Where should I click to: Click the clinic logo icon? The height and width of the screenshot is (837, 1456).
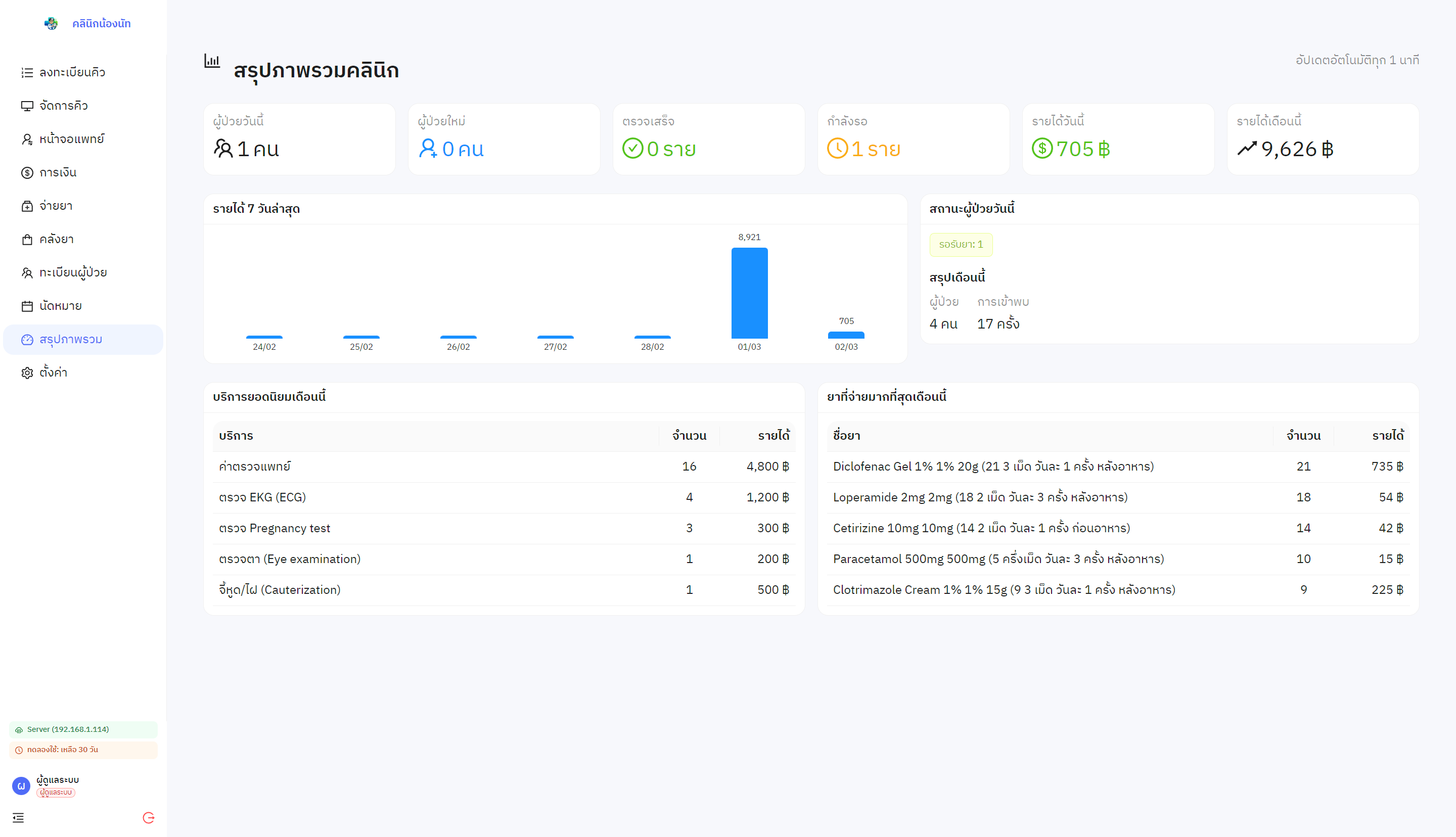(51, 24)
